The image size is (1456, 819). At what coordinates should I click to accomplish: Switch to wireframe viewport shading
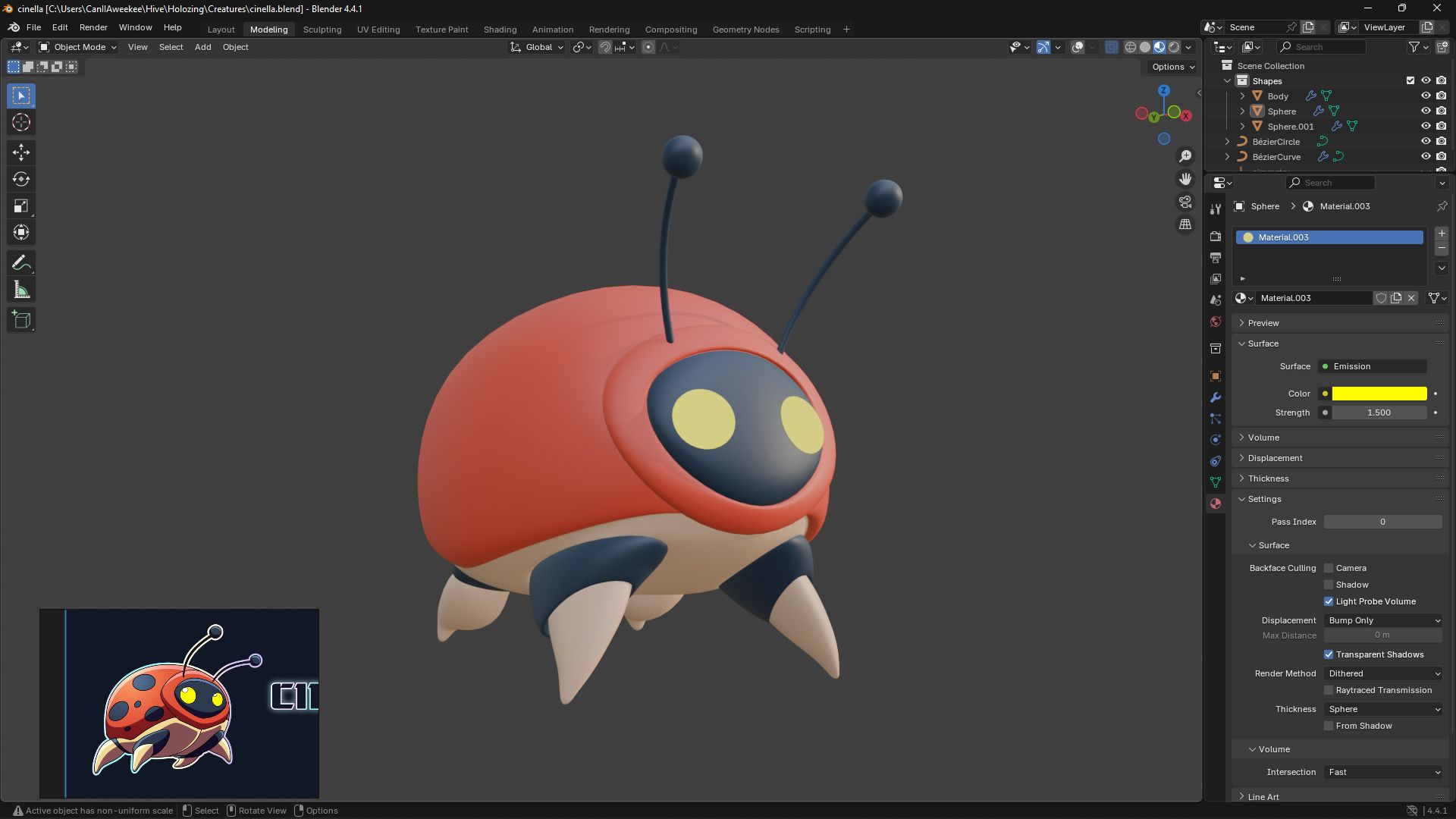coord(1130,47)
